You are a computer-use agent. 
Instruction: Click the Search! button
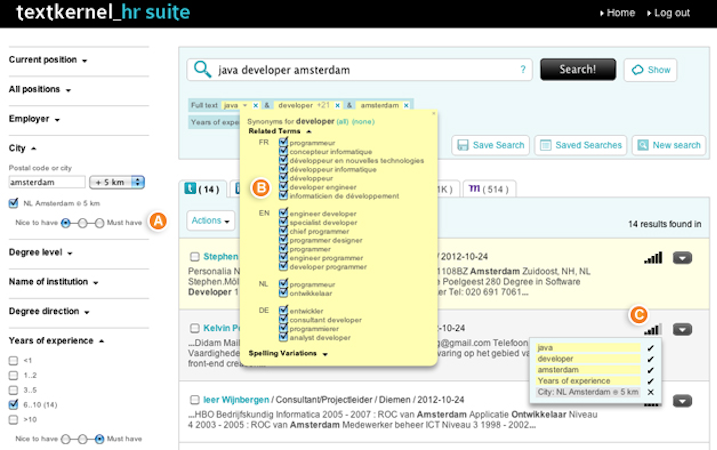[x=578, y=70]
